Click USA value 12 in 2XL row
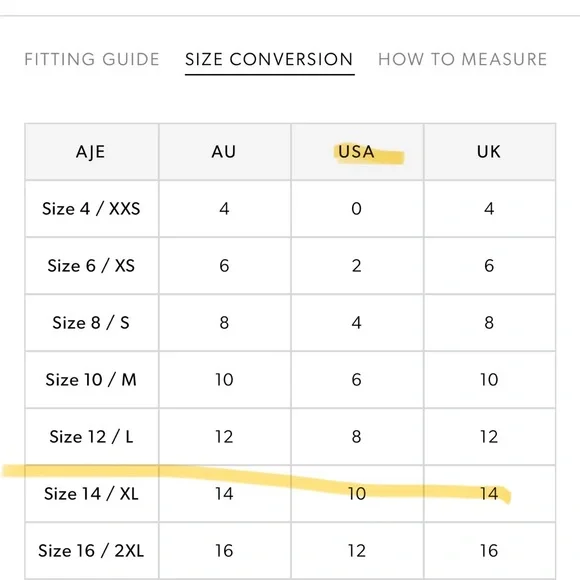Viewport: 580px width, 580px height. [357, 551]
